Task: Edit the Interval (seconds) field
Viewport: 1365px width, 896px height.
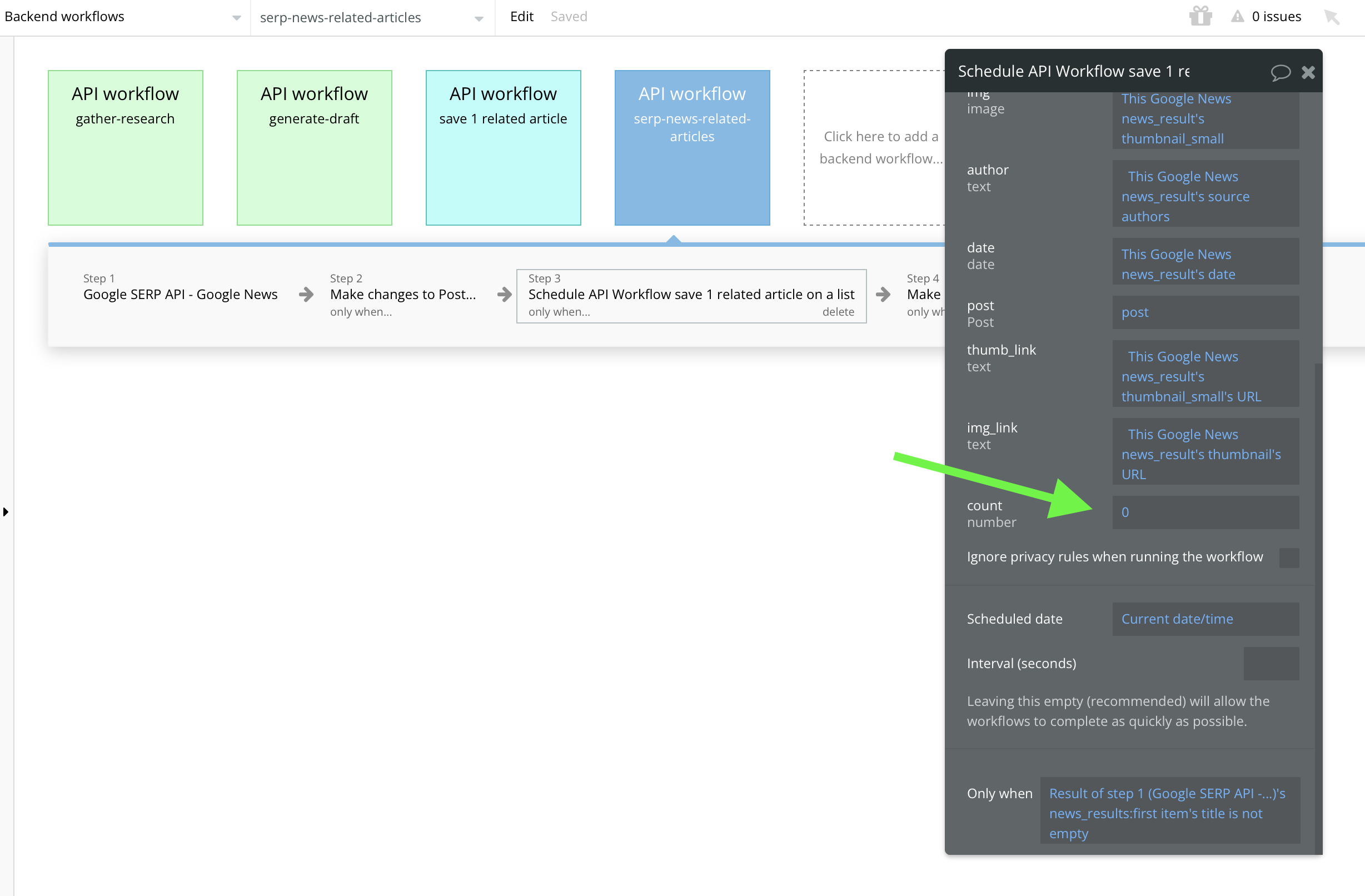Action: [1271, 664]
